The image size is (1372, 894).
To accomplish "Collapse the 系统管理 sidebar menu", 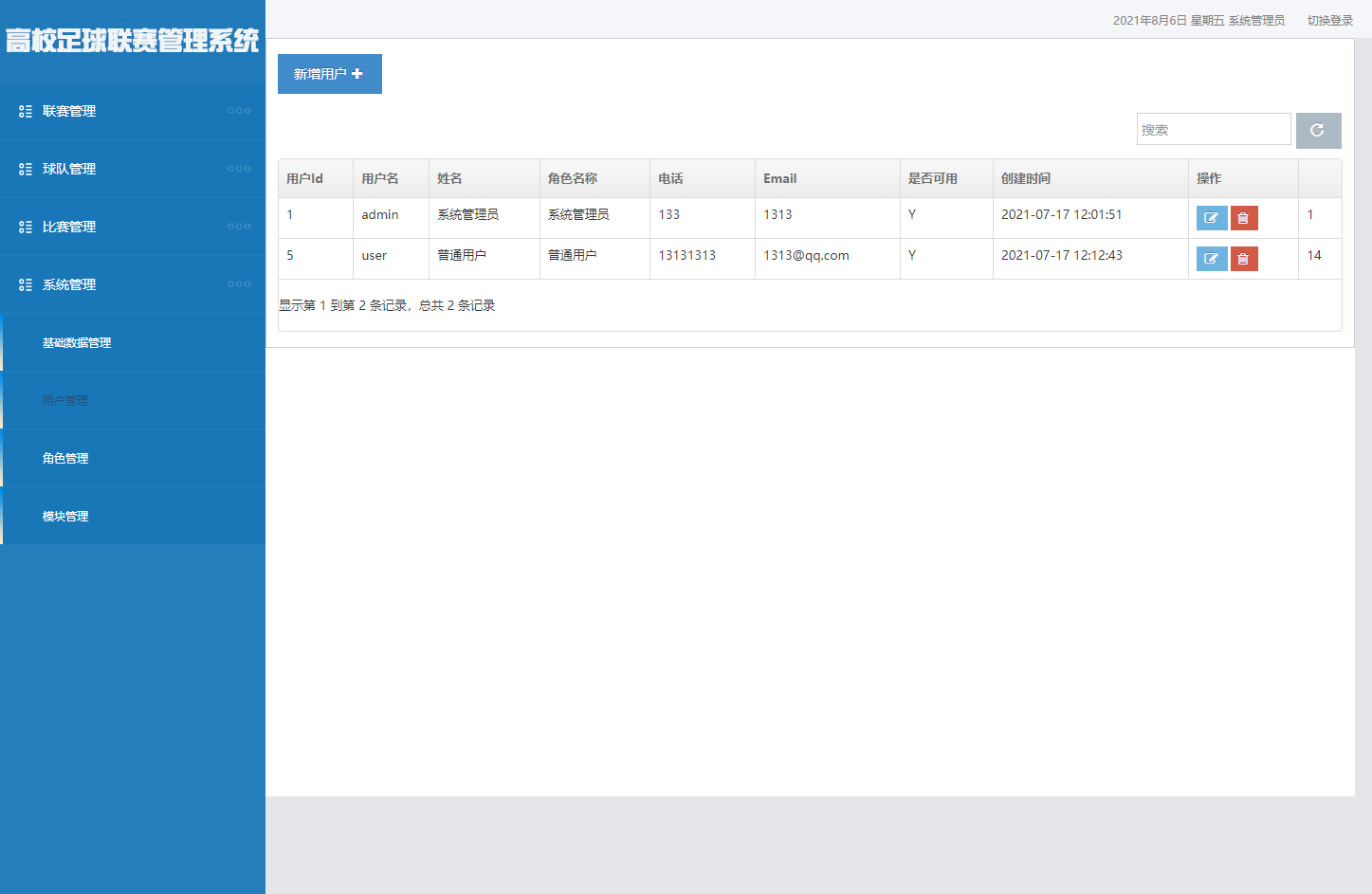I will (x=69, y=285).
